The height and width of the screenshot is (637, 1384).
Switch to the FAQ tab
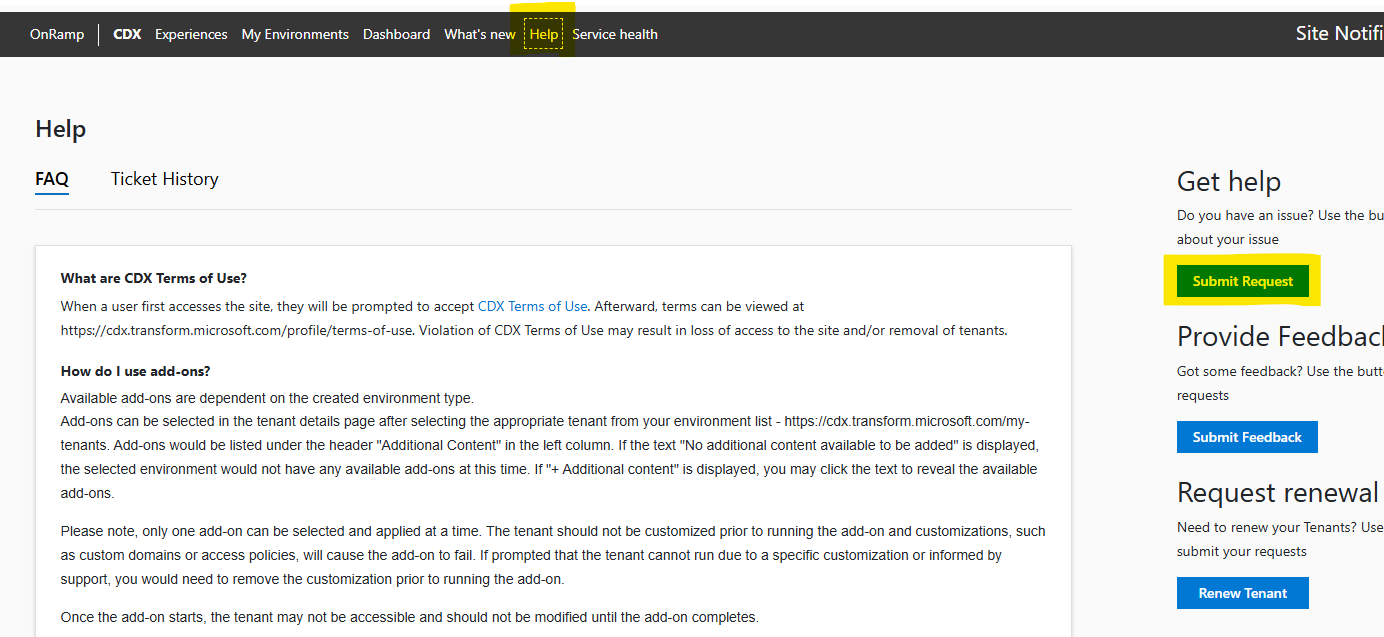pos(52,179)
